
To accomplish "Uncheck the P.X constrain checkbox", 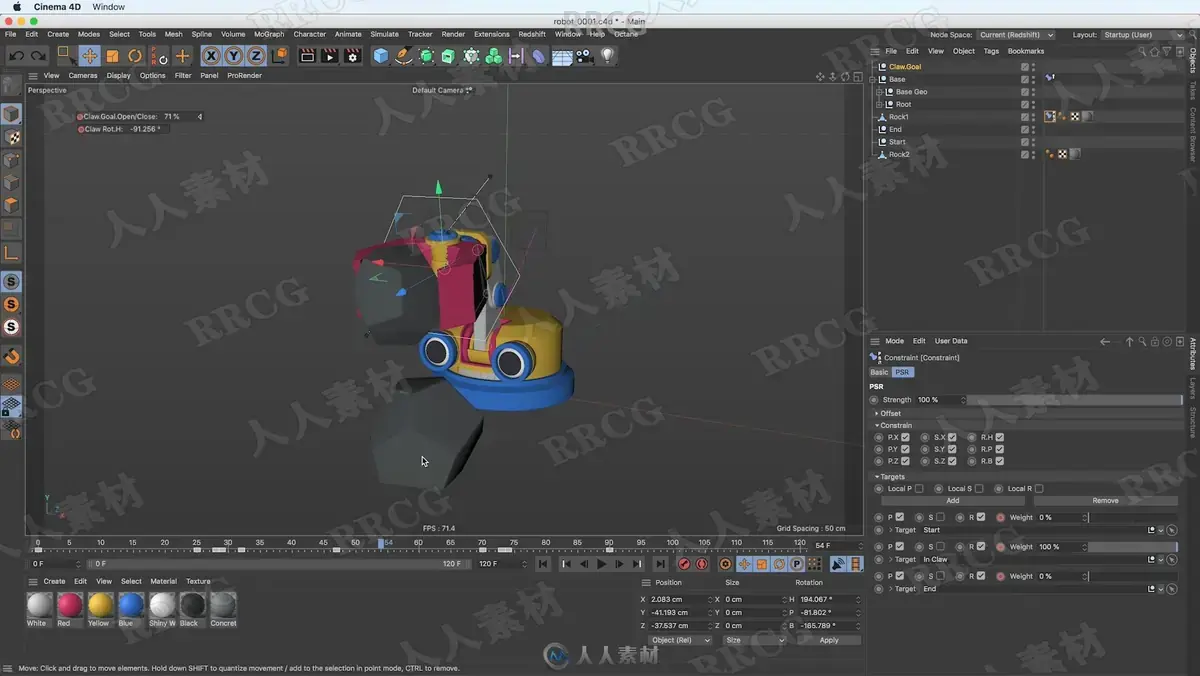I will [906, 437].
